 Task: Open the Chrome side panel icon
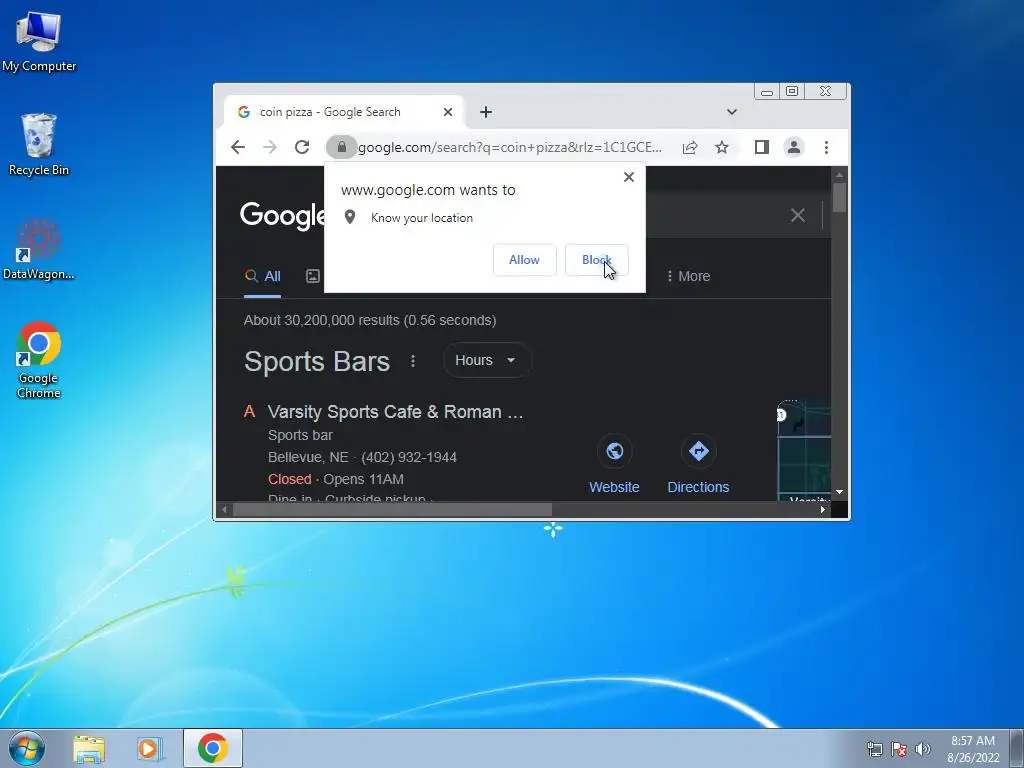tap(761, 147)
